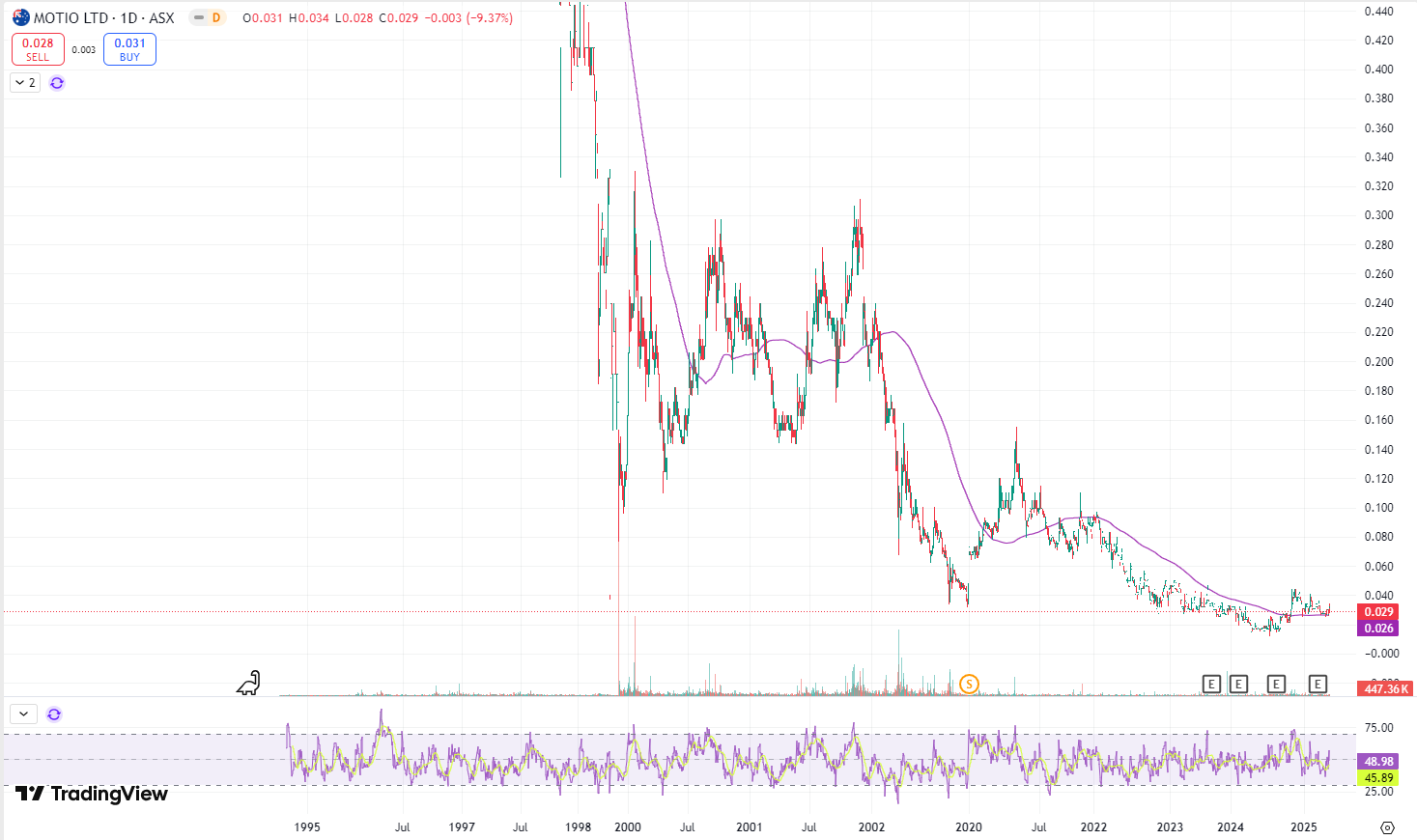Click the refresh icon in the RSI pane
The height and width of the screenshot is (840, 1417).
pos(54,714)
